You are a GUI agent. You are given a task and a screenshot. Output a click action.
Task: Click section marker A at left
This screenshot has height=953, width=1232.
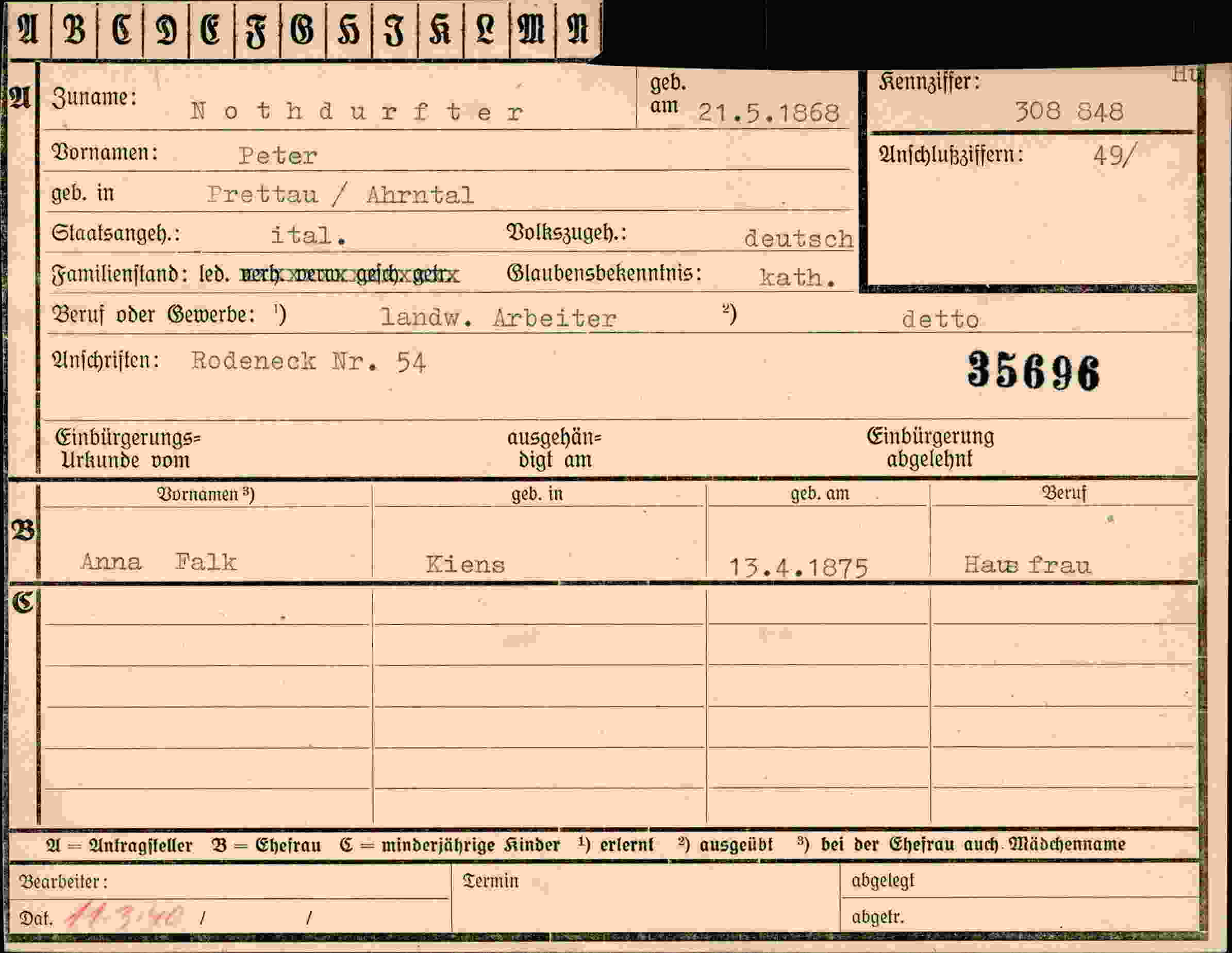pos(20,98)
